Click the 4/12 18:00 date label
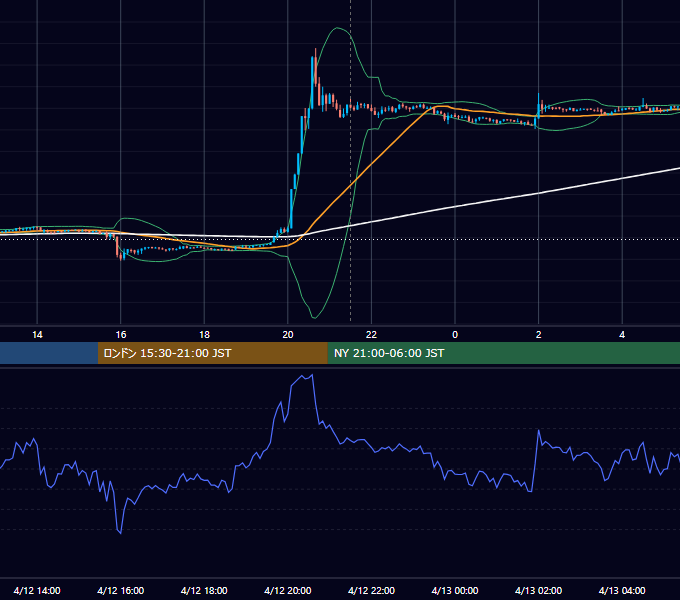The height and width of the screenshot is (600, 680). (204, 590)
